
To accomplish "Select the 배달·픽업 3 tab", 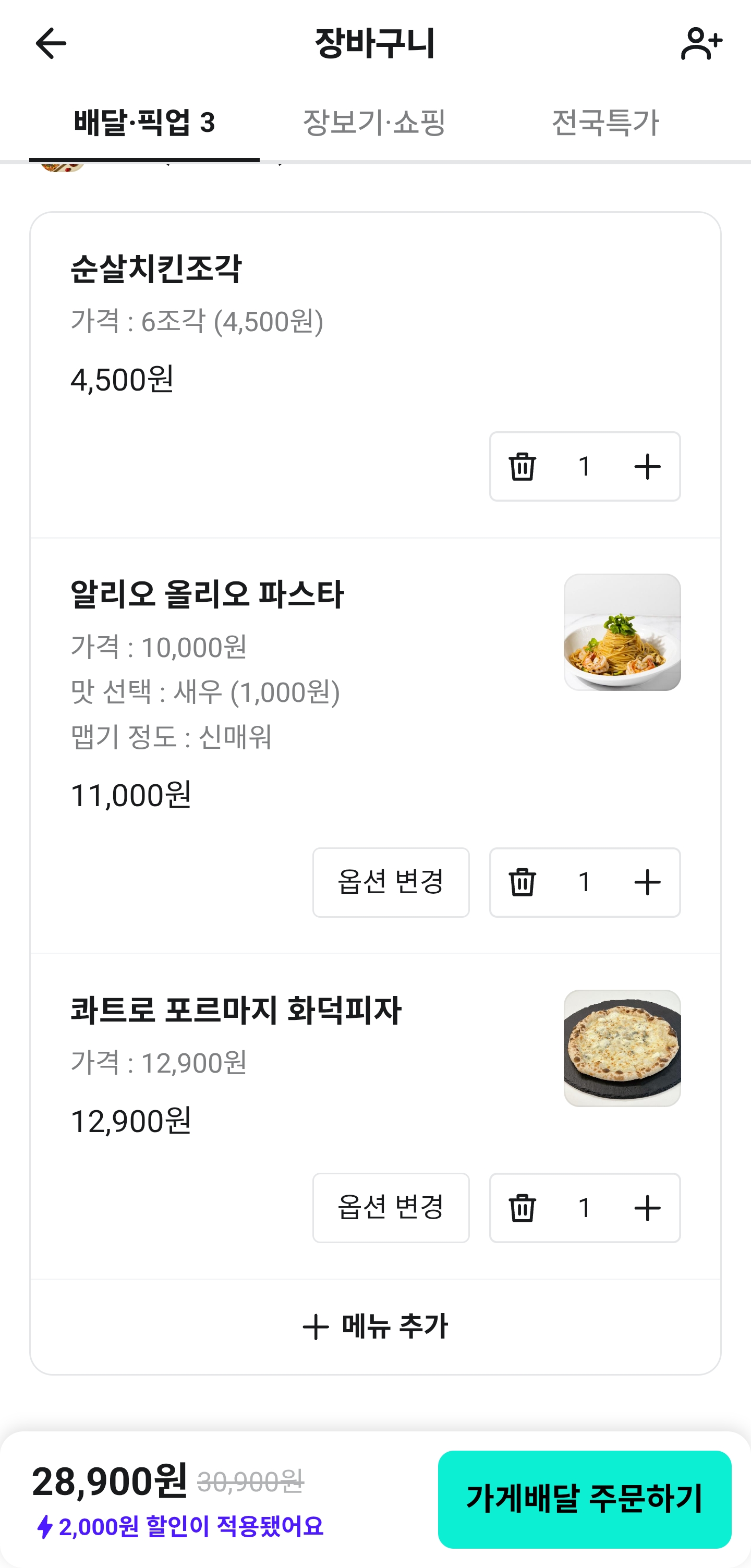I will 144,123.
